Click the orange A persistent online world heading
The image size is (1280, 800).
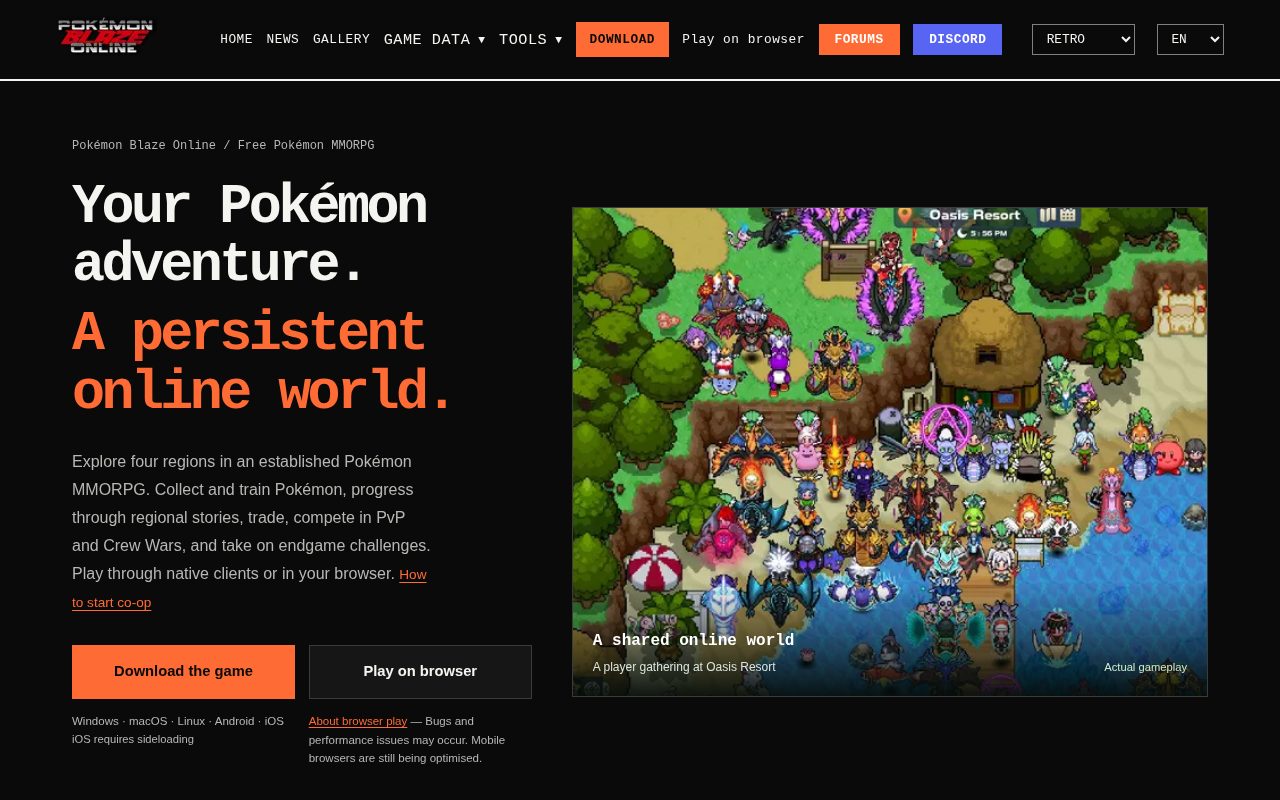coord(263,361)
